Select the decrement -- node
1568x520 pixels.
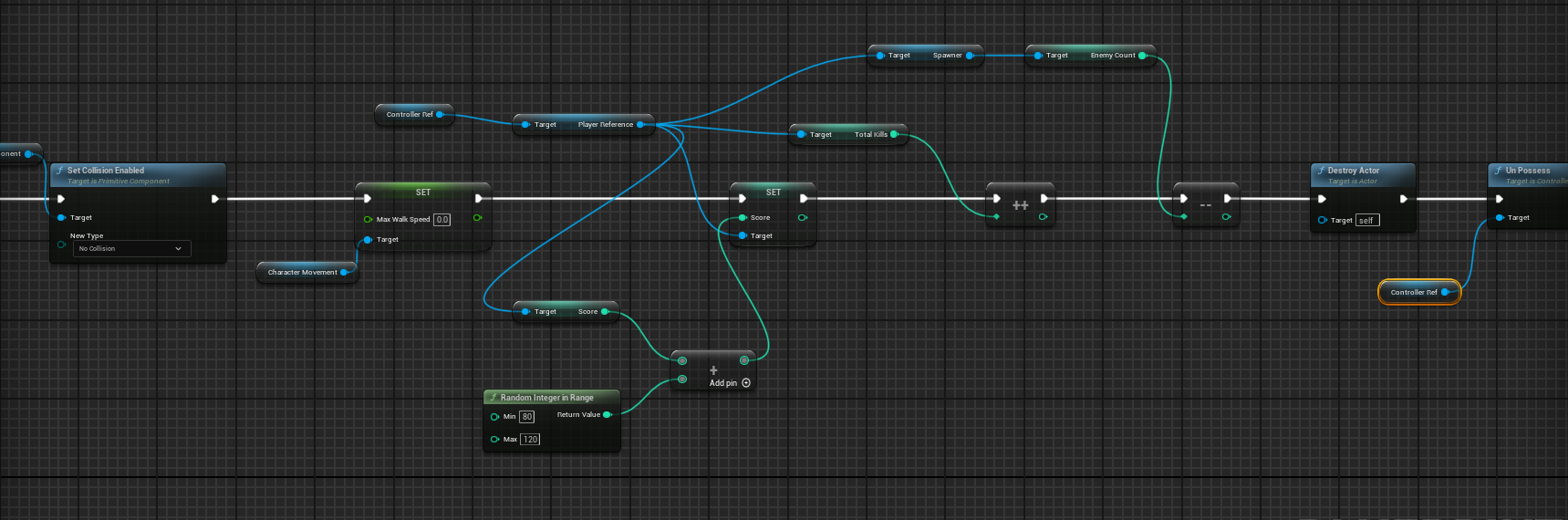coord(1206,205)
